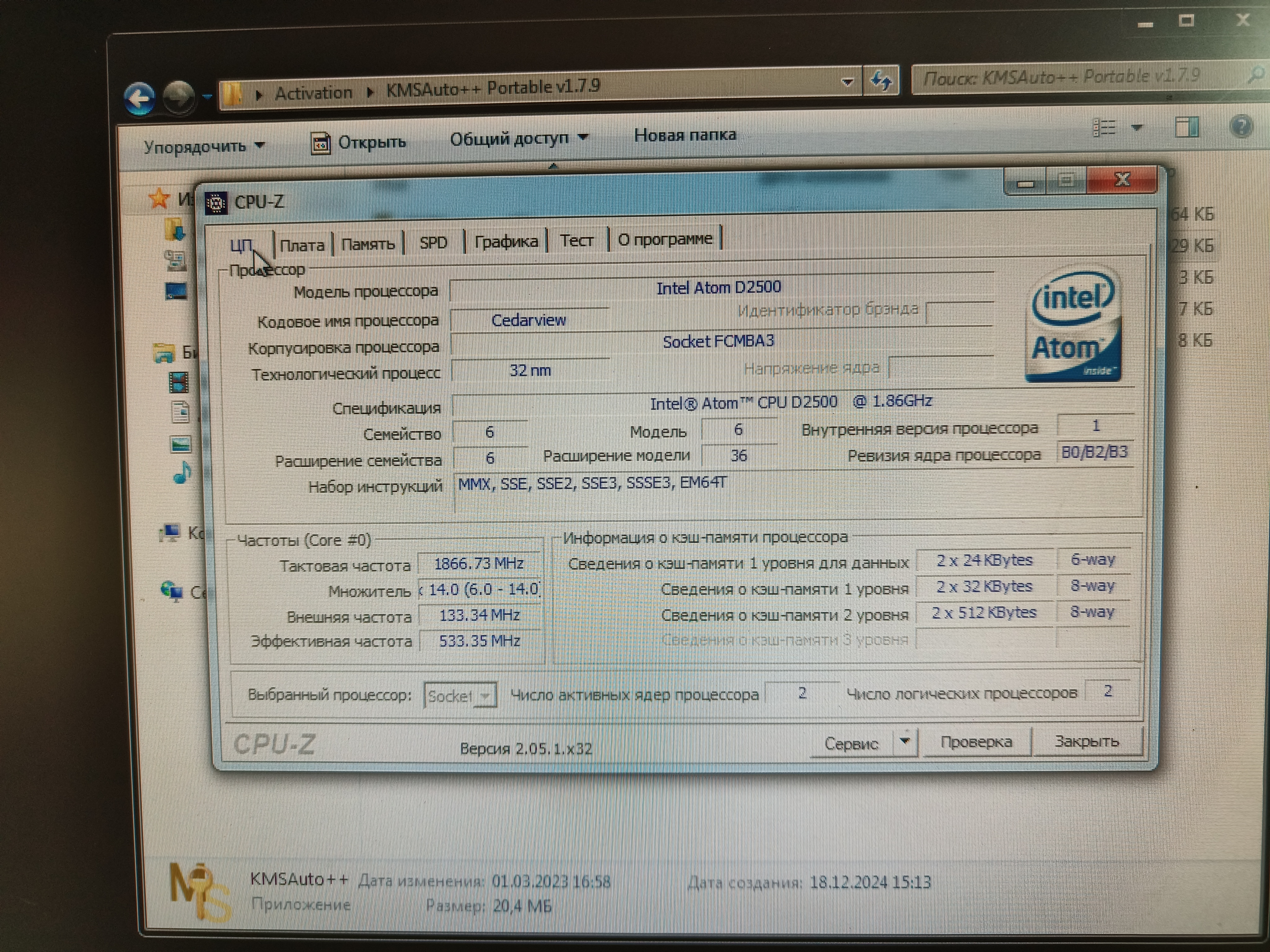Click the search magnifier icon
The image size is (1270, 952).
pos(1256,75)
